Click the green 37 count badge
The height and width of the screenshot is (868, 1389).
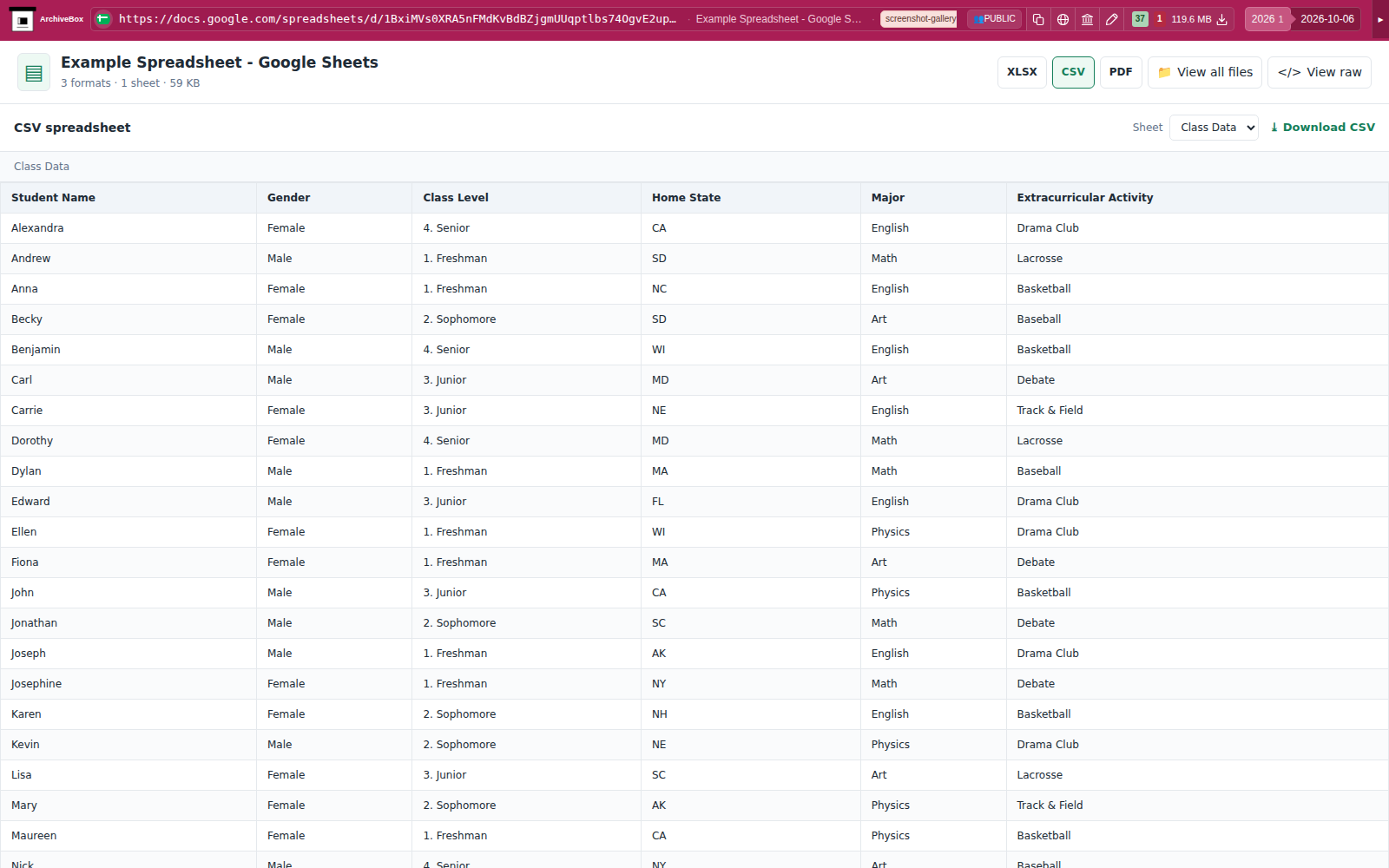point(1140,19)
